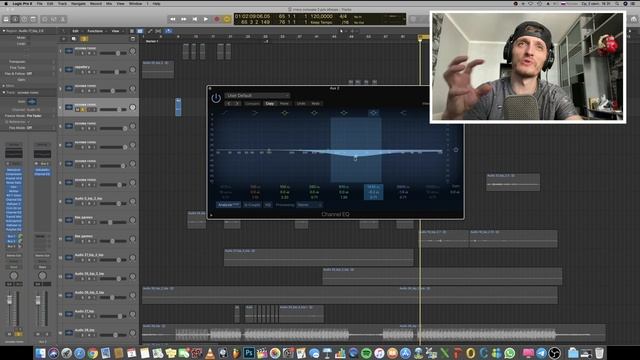Toggle the Channel EQ power button
Viewport: 640px width, 360px height.
click(x=216, y=98)
